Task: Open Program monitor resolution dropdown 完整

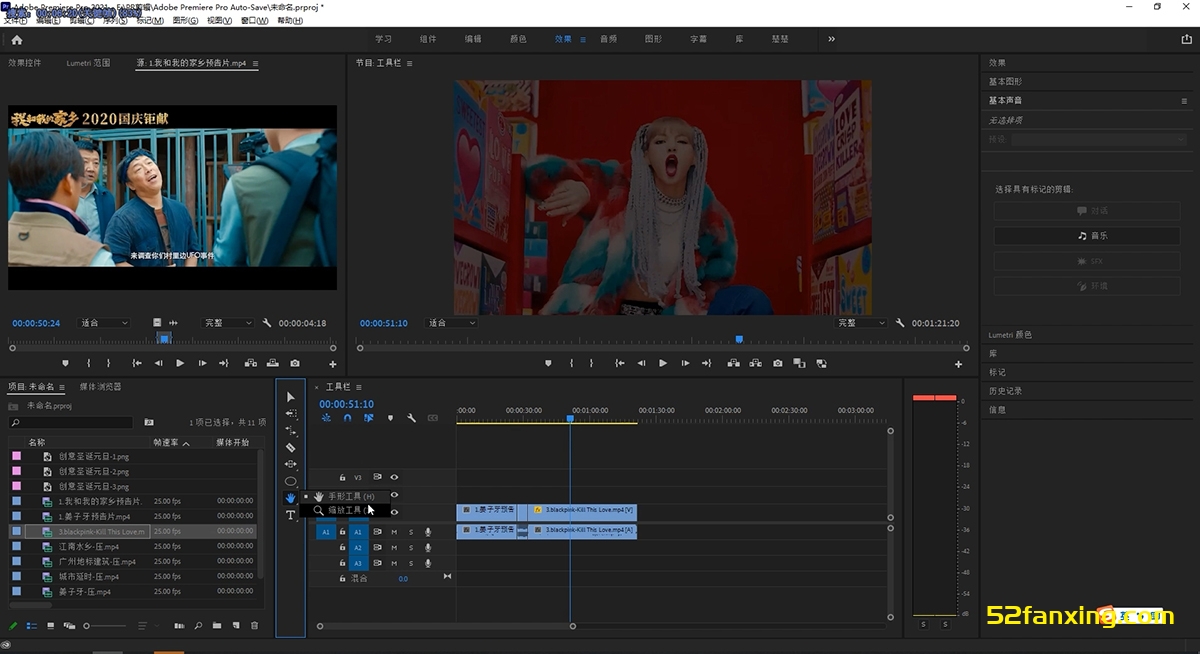Action: 862,323
